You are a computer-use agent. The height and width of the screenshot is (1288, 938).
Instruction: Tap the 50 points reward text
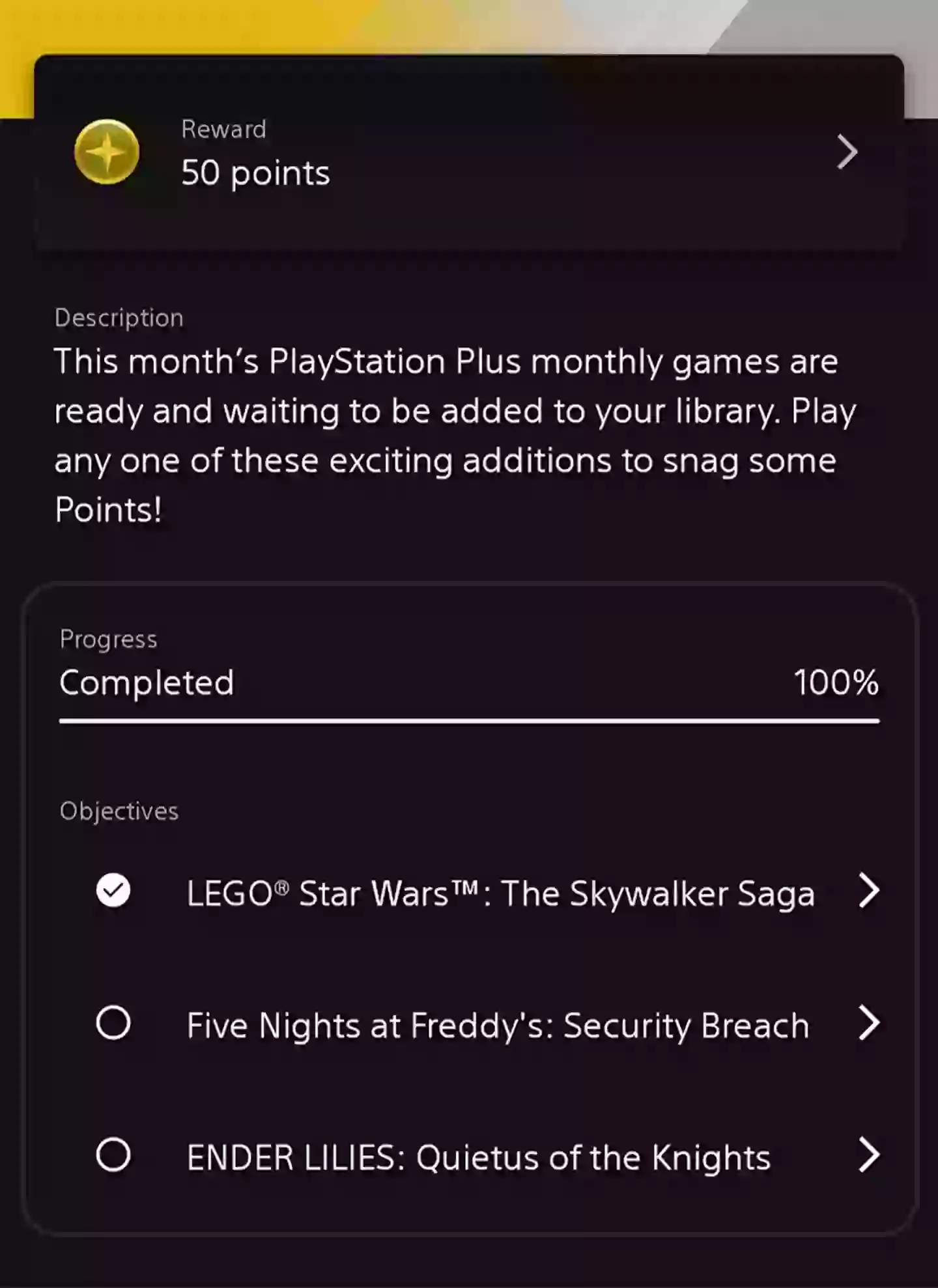(x=255, y=173)
